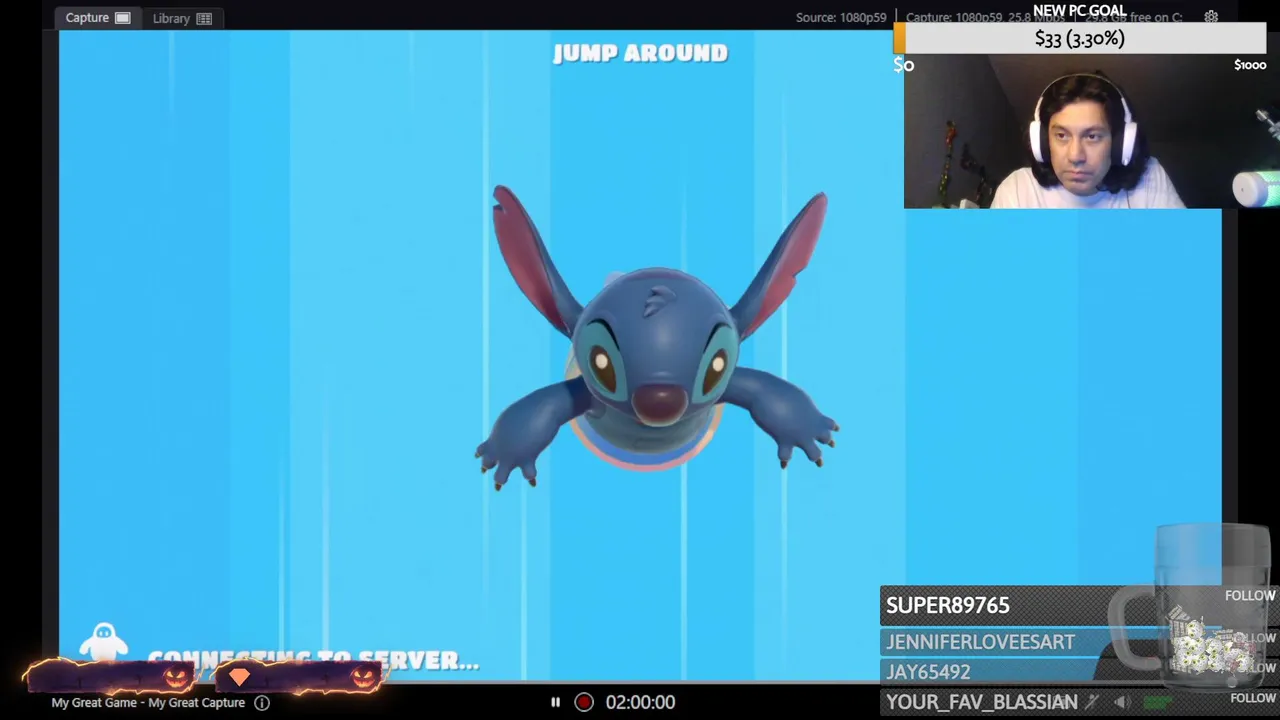Click the 02:00:00 recording timer
Viewport: 1280px width, 720px height.
point(640,702)
